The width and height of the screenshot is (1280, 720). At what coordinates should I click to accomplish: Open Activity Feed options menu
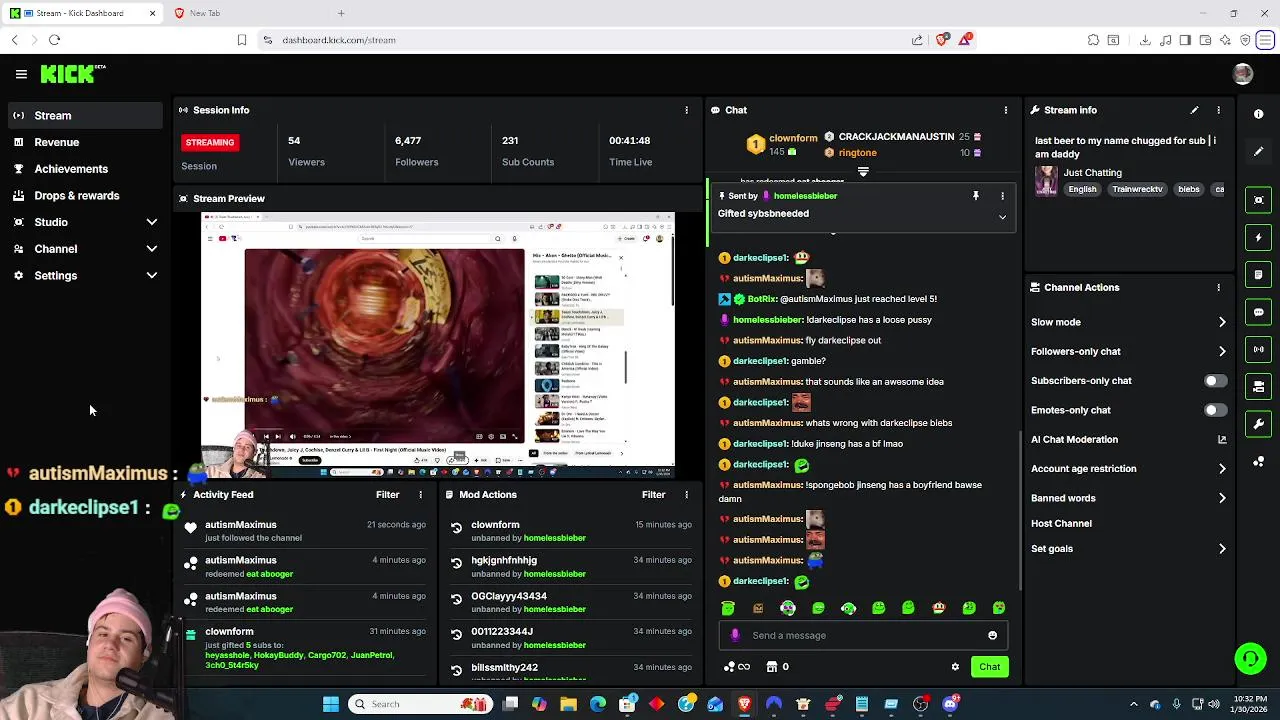(420, 495)
